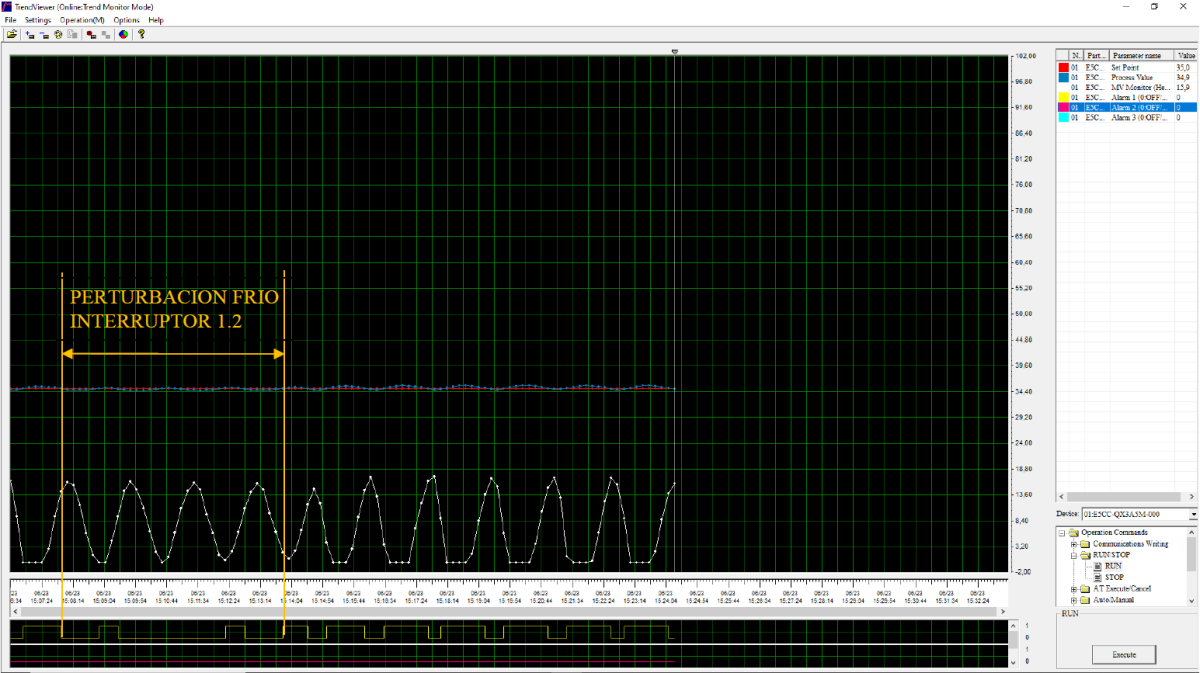This screenshot has height=673, width=1200.
Task: Select the MV Monitor parameter row
Action: [x=1127, y=87]
